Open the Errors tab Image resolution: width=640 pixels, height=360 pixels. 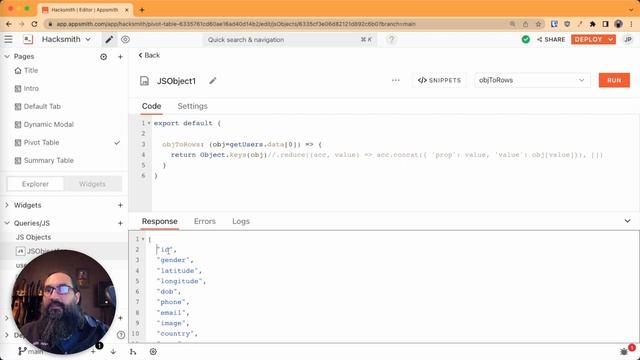point(204,221)
